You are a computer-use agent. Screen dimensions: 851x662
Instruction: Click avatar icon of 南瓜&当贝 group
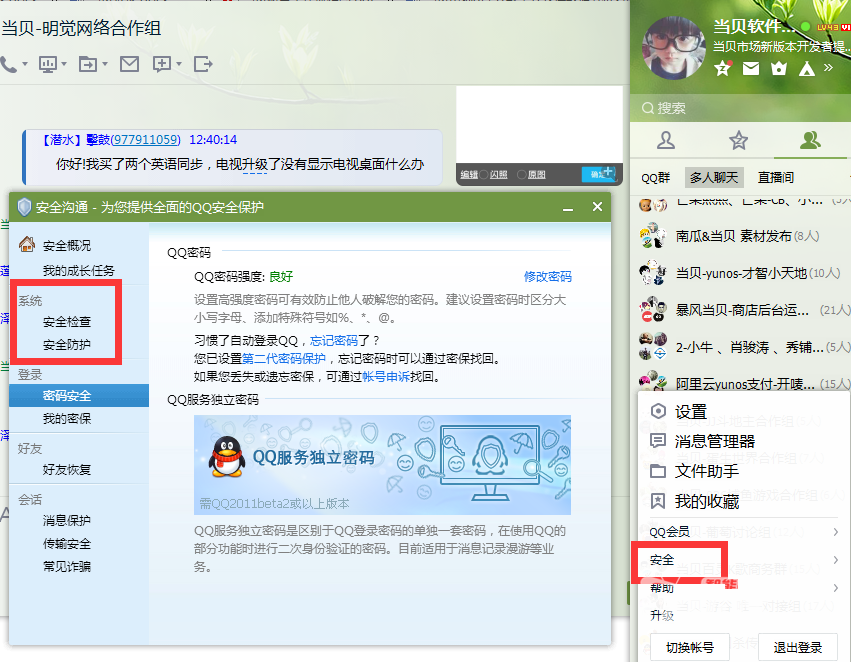click(x=653, y=236)
